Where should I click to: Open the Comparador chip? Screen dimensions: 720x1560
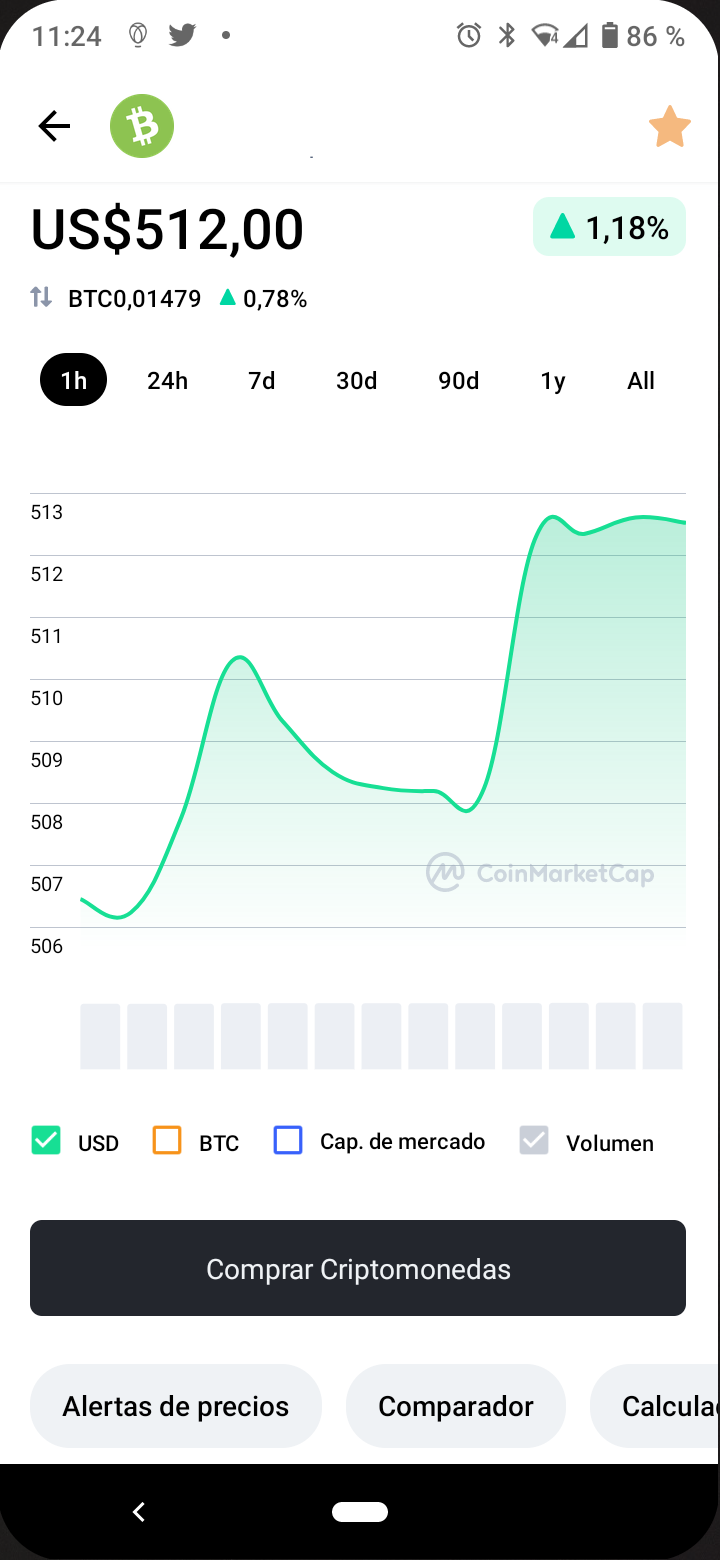click(x=456, y=1406)
